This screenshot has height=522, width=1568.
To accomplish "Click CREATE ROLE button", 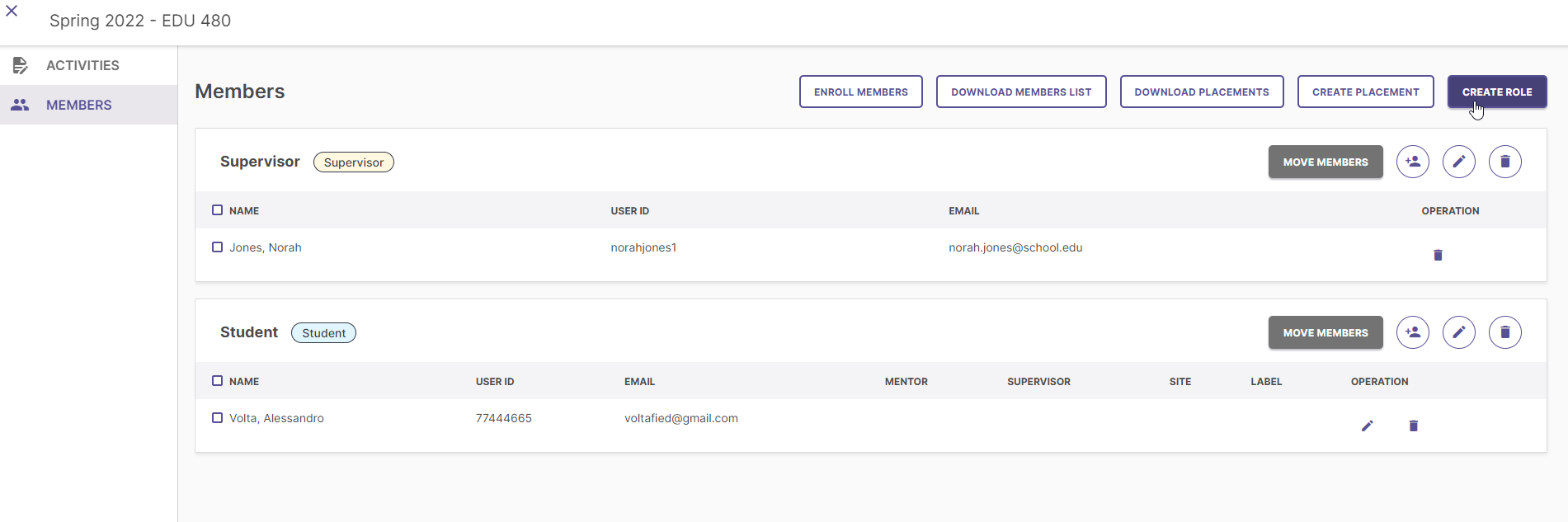I will [x=1497, y=92].
